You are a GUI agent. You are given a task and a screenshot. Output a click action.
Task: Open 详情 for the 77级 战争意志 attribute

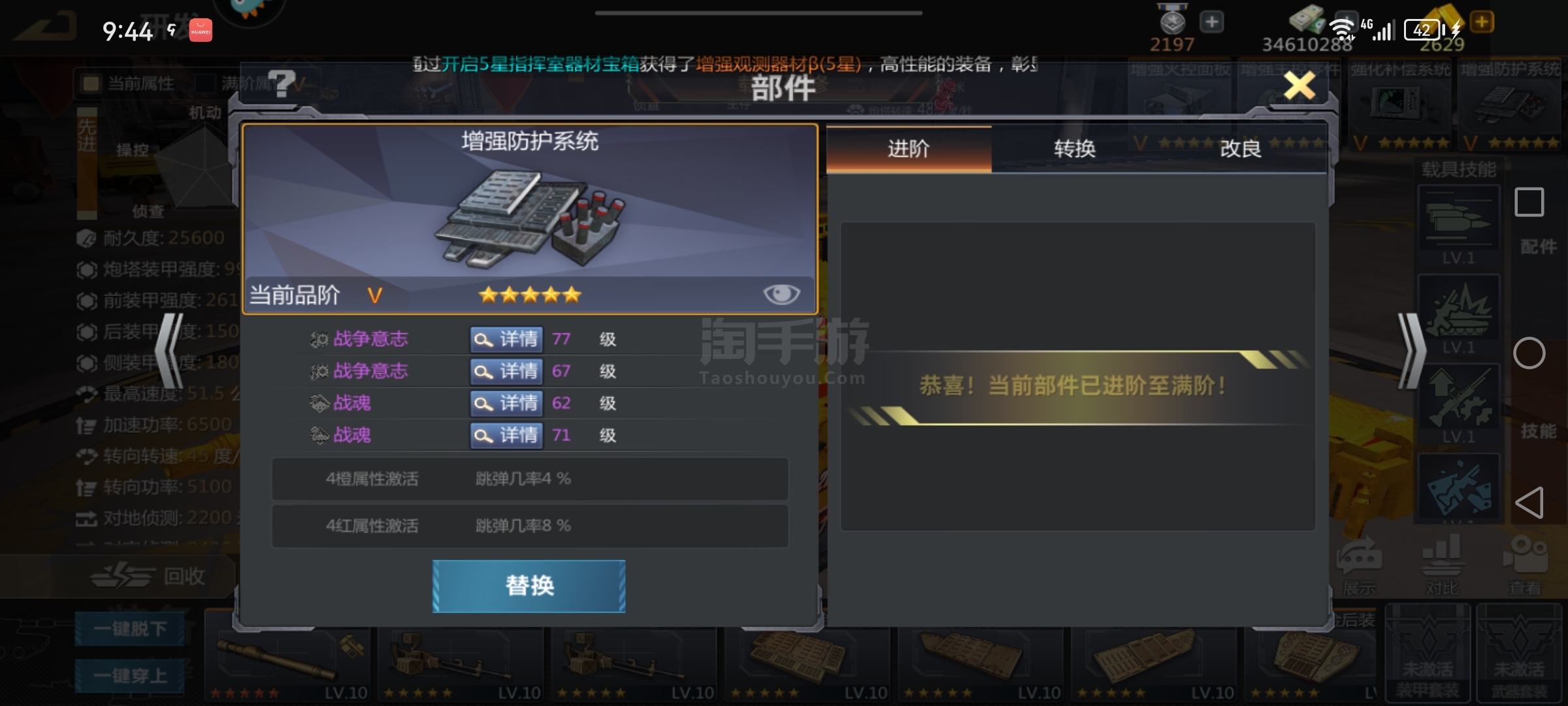[506, 339]
